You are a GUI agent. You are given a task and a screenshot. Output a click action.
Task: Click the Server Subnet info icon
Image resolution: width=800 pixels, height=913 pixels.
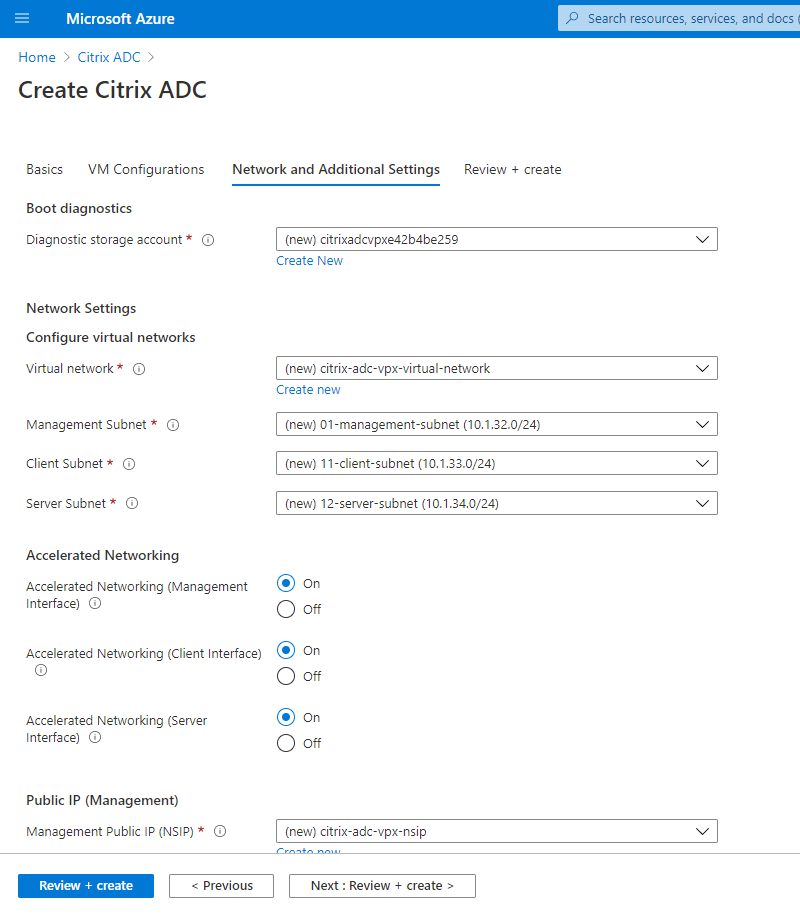point(132,504)
